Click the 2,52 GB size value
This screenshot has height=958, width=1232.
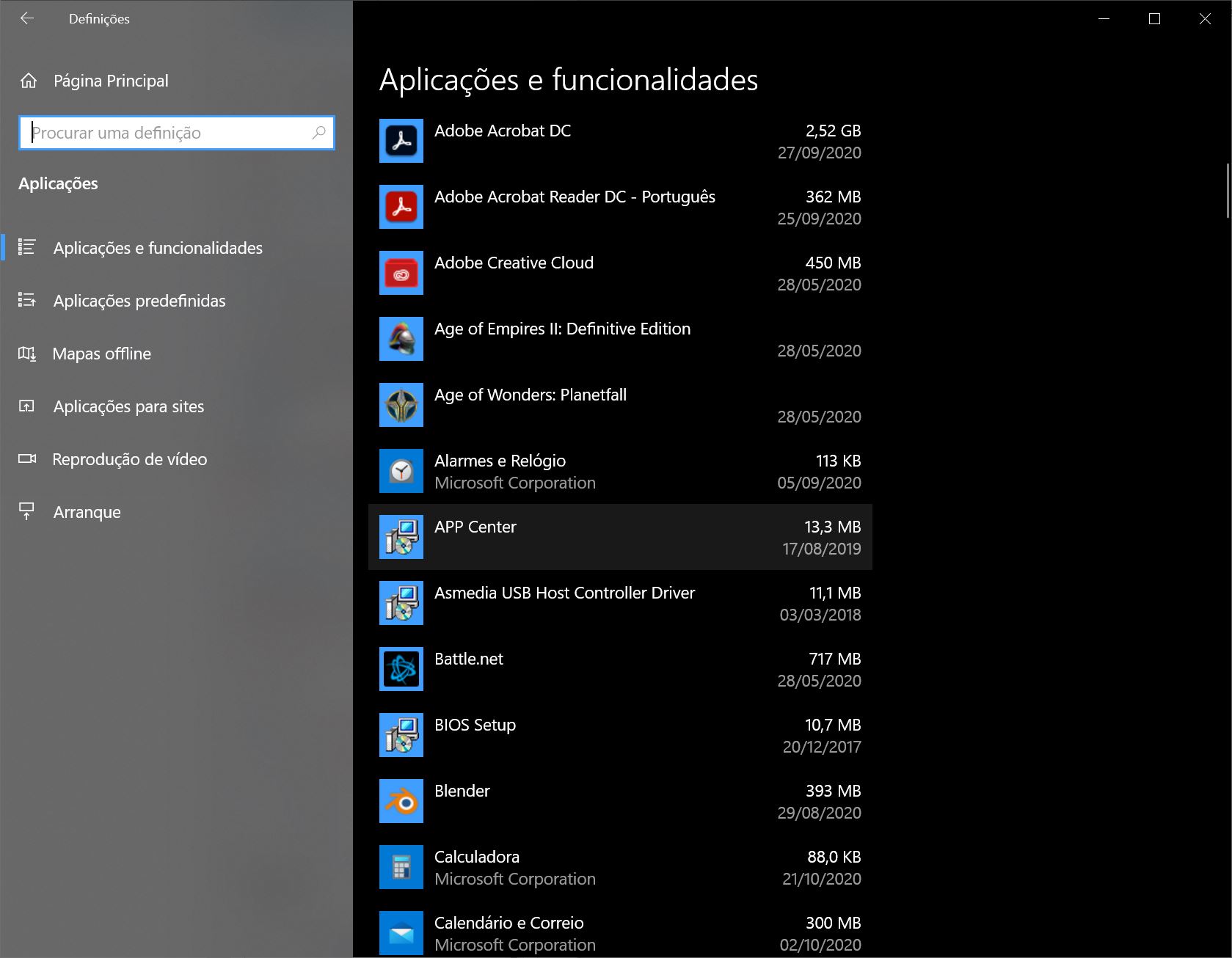tap(834, 131)
